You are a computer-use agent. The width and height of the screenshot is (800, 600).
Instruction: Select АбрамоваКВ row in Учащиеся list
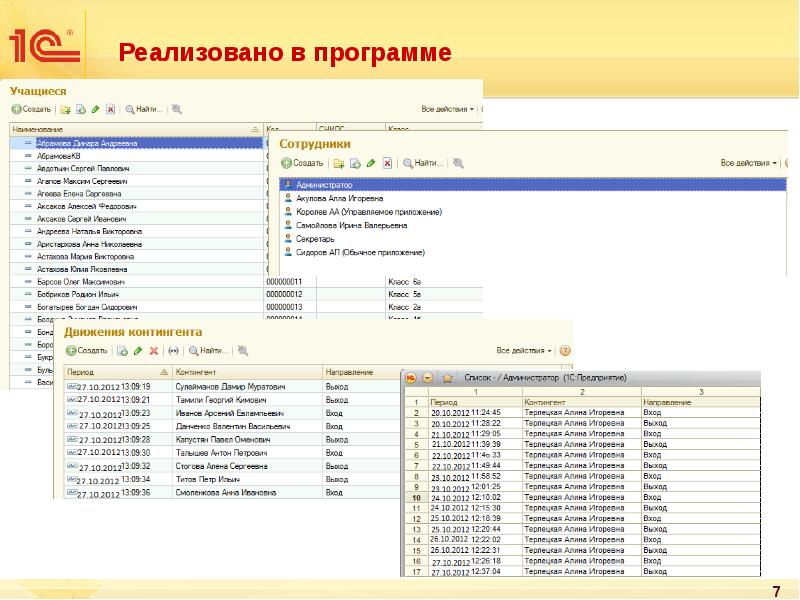[x=136, y=156]
